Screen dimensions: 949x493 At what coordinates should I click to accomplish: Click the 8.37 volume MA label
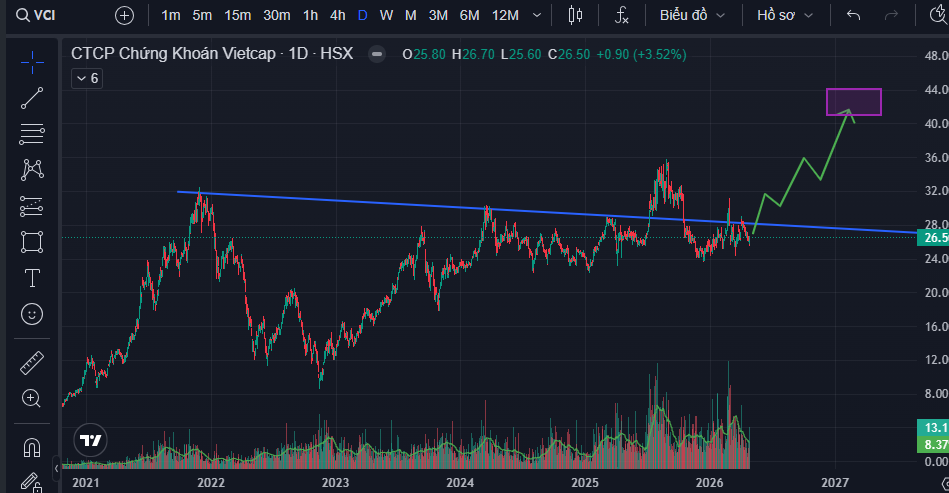pos(933,444)
